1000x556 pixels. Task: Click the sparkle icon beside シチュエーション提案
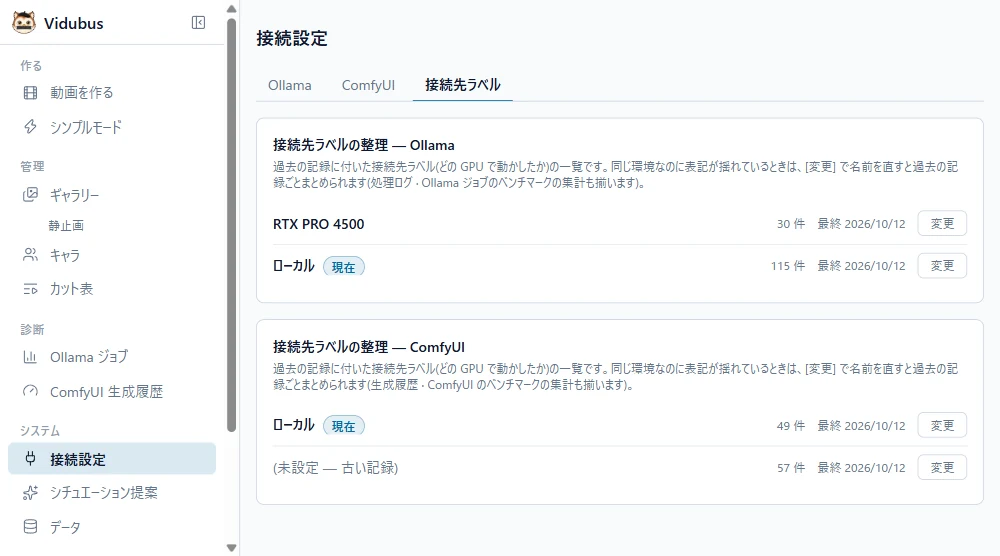point(30,492)
